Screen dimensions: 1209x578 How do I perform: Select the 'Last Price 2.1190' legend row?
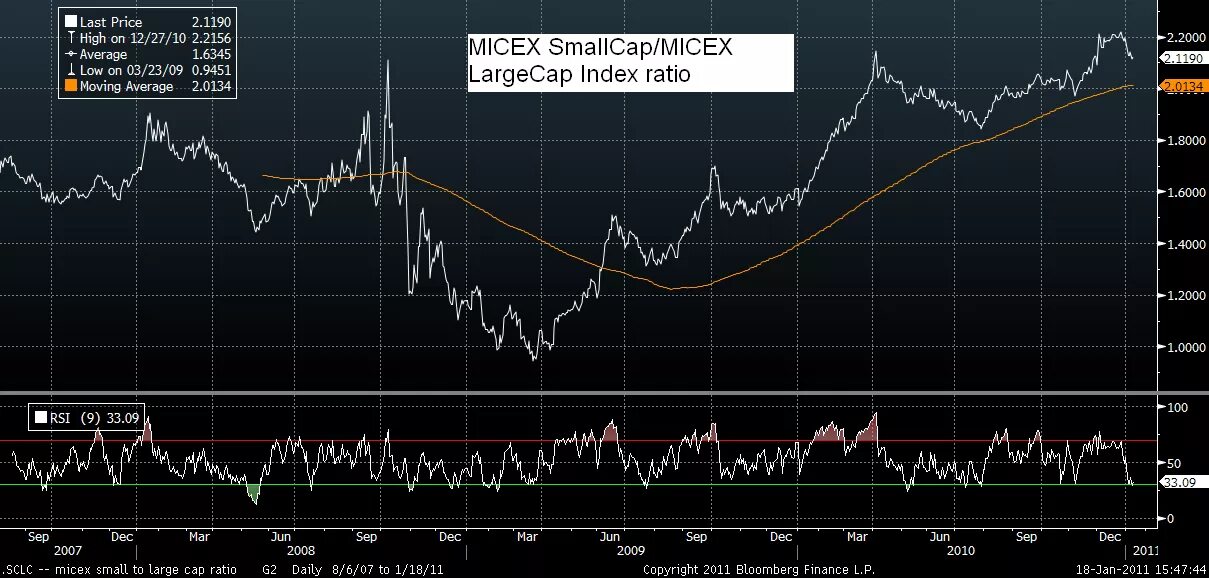148,21
